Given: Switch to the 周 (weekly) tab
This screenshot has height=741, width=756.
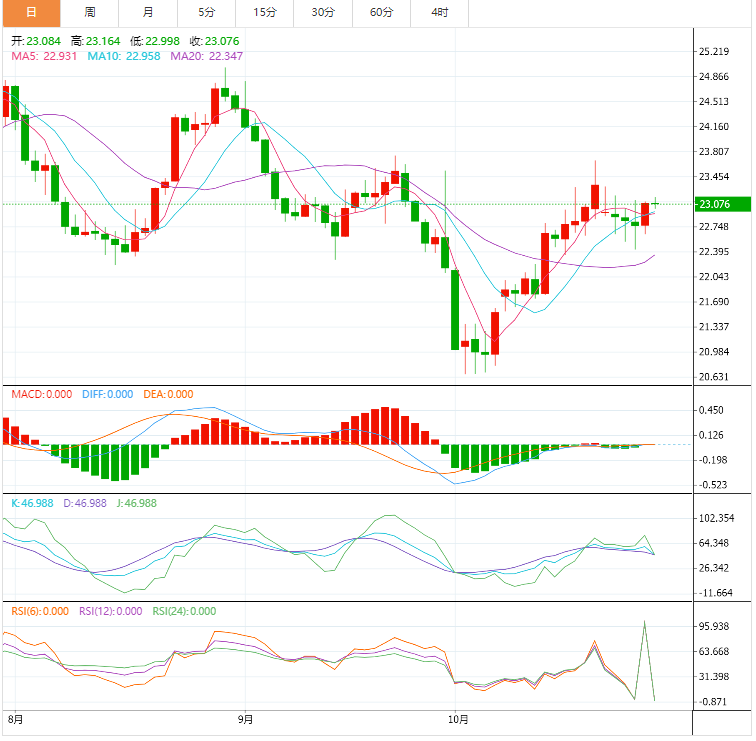Looking at the screenshot, I should point(90,12).
